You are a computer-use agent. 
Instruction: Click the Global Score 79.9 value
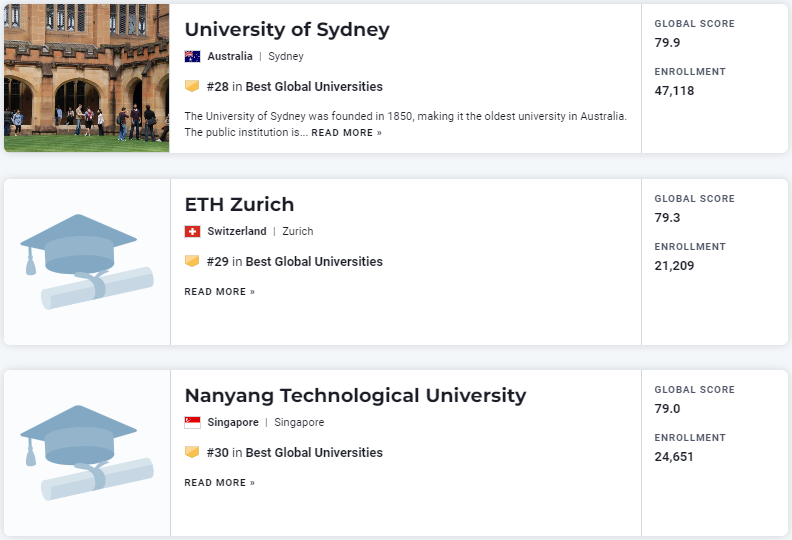click(x=667, y=43)
